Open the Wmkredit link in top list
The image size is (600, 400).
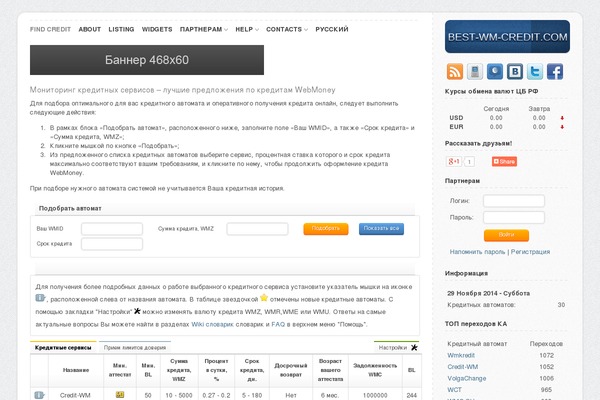click(461, 355)
